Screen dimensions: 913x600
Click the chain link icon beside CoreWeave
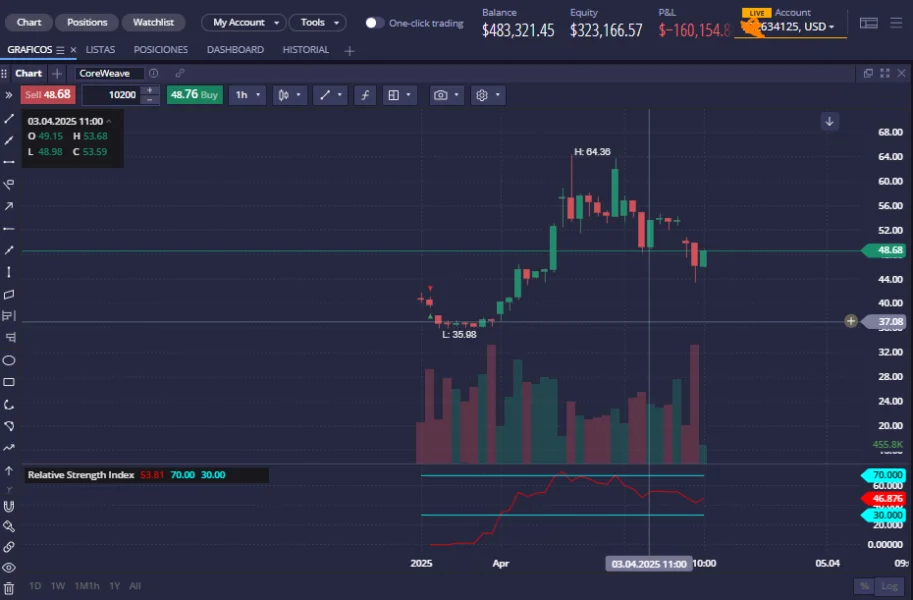pyautogui.click(x=180, y=73)
